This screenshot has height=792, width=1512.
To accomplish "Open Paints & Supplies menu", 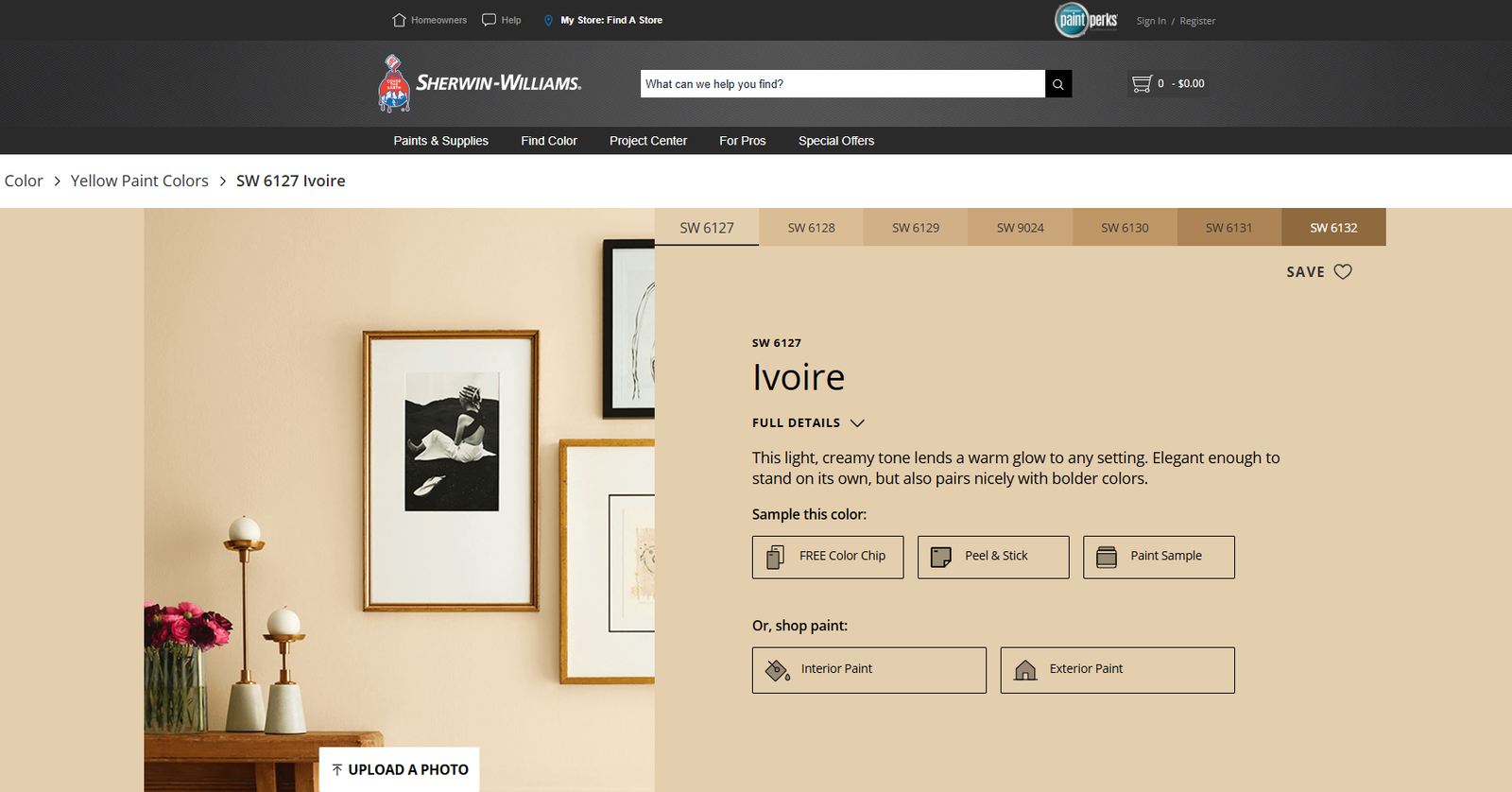I will pos(441,141).
